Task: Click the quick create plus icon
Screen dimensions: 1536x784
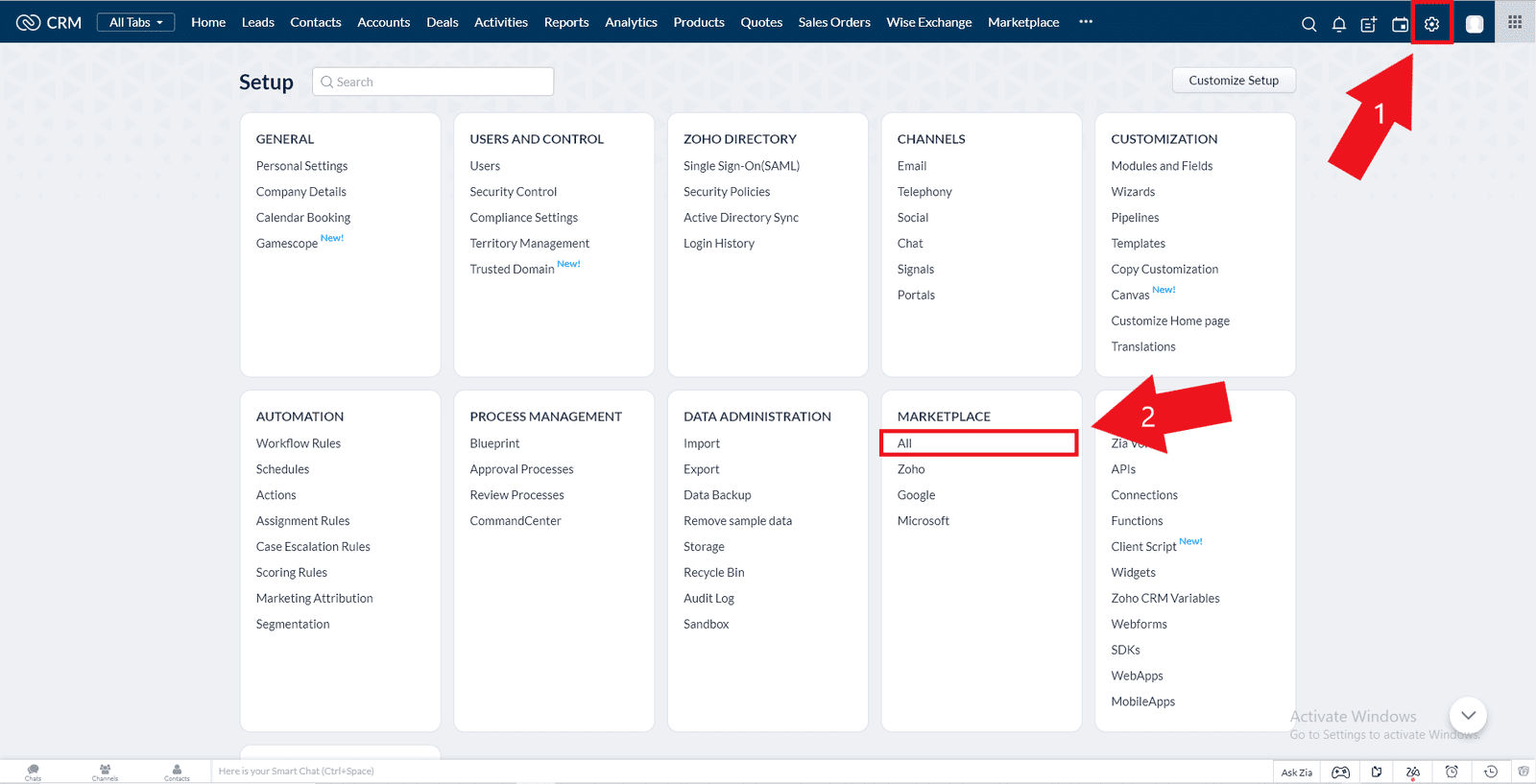Action: point(1369,24)
